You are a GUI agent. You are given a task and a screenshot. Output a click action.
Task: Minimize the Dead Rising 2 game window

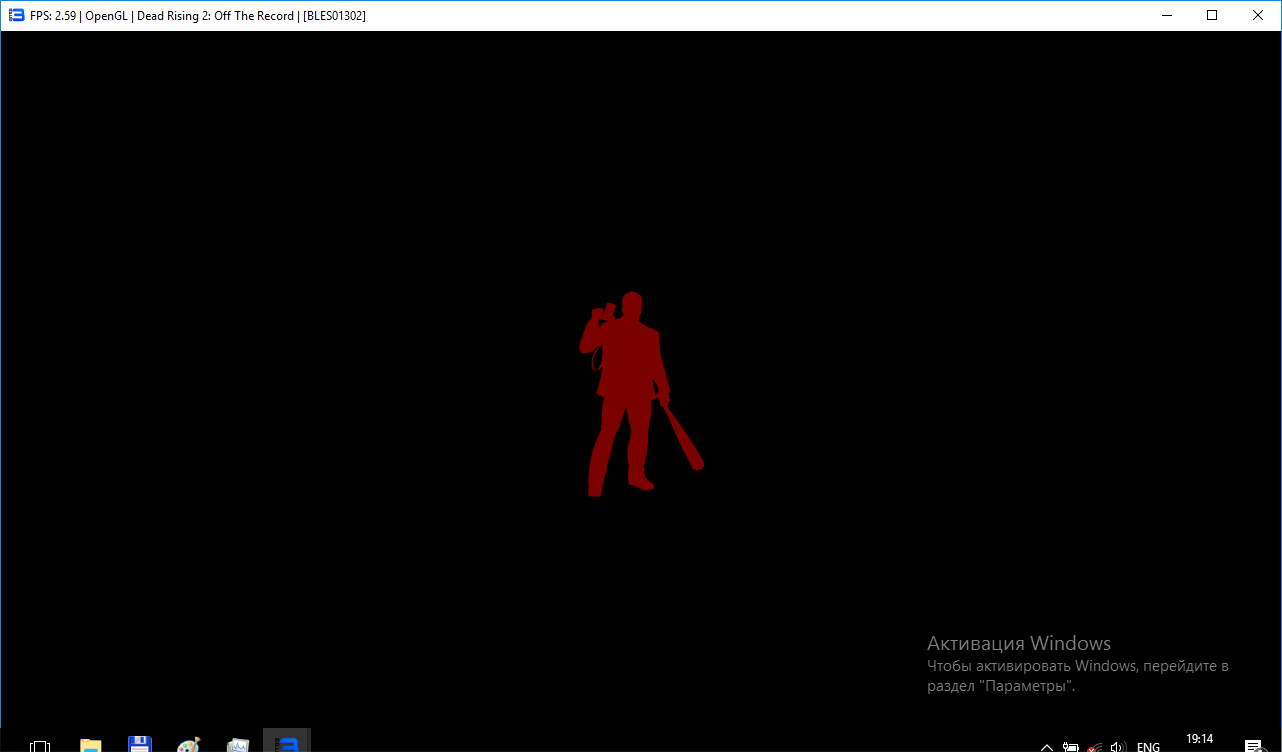(1166, 15)
